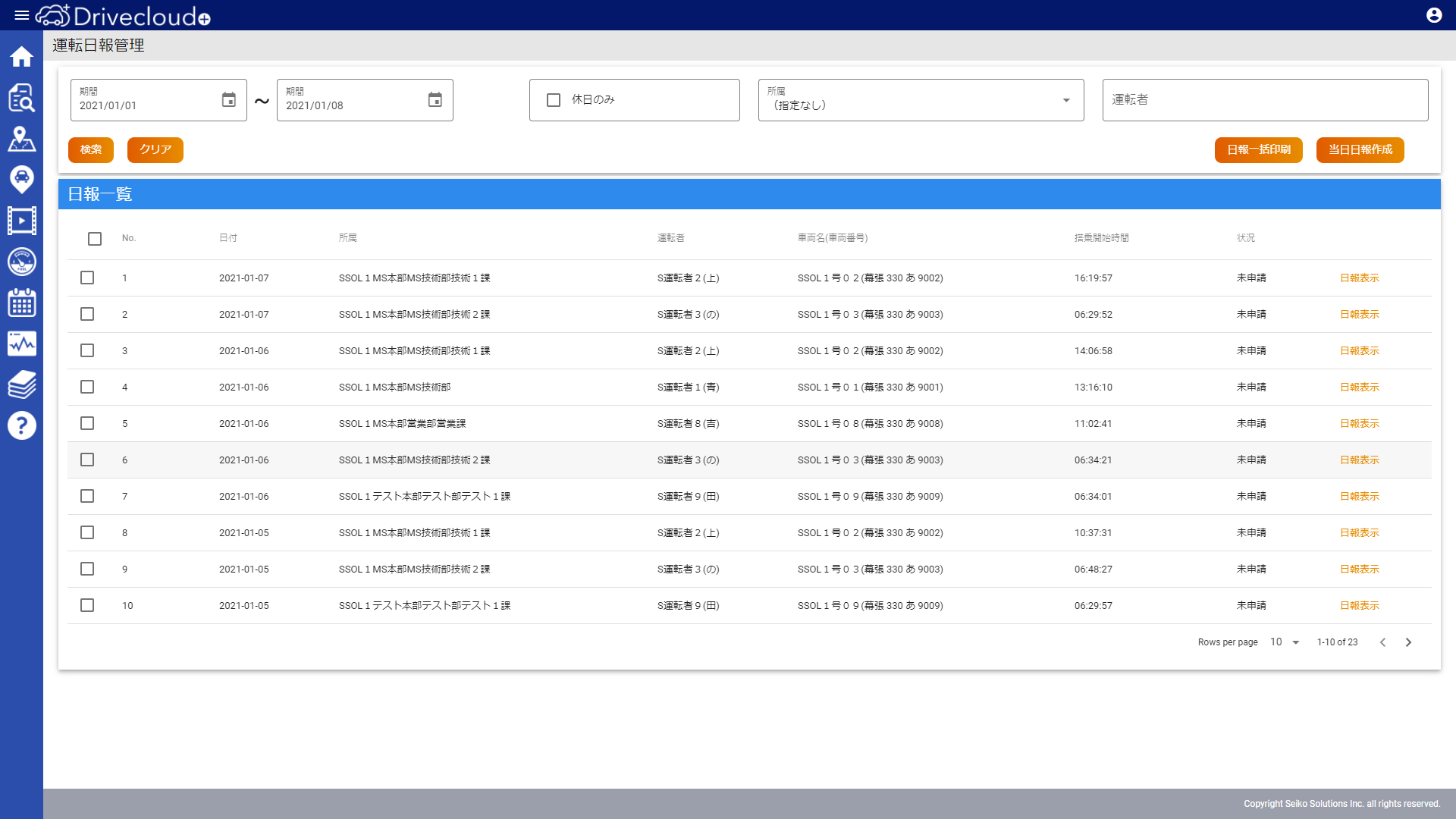Open 日報表示 link for row 7
The width and height of the screenshot is (1456, 819).
tap(1359, 497)
